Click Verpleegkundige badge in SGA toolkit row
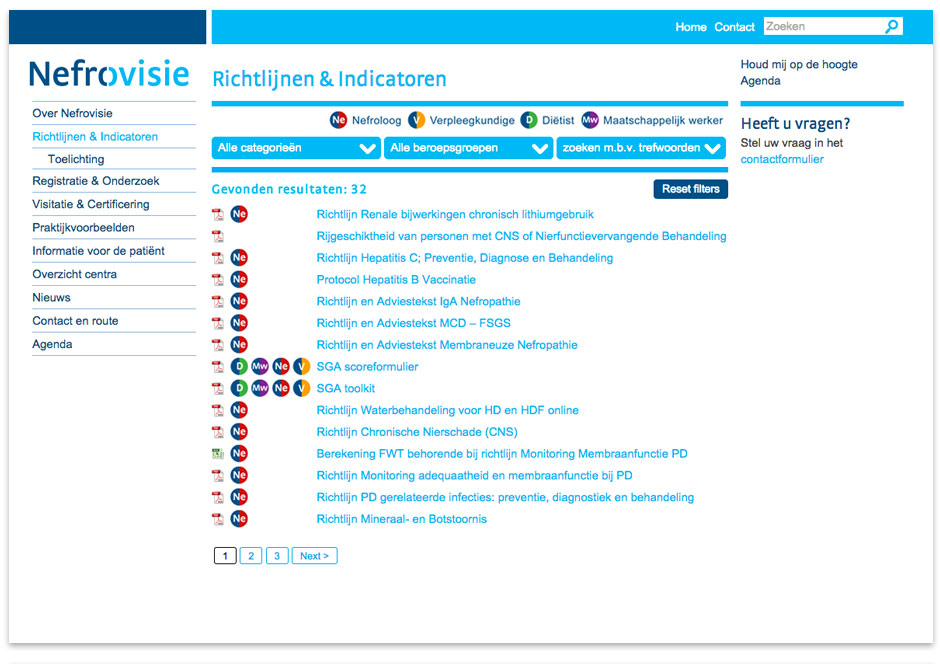This screenshot has height=664, width=940. (x=302, y=388)
